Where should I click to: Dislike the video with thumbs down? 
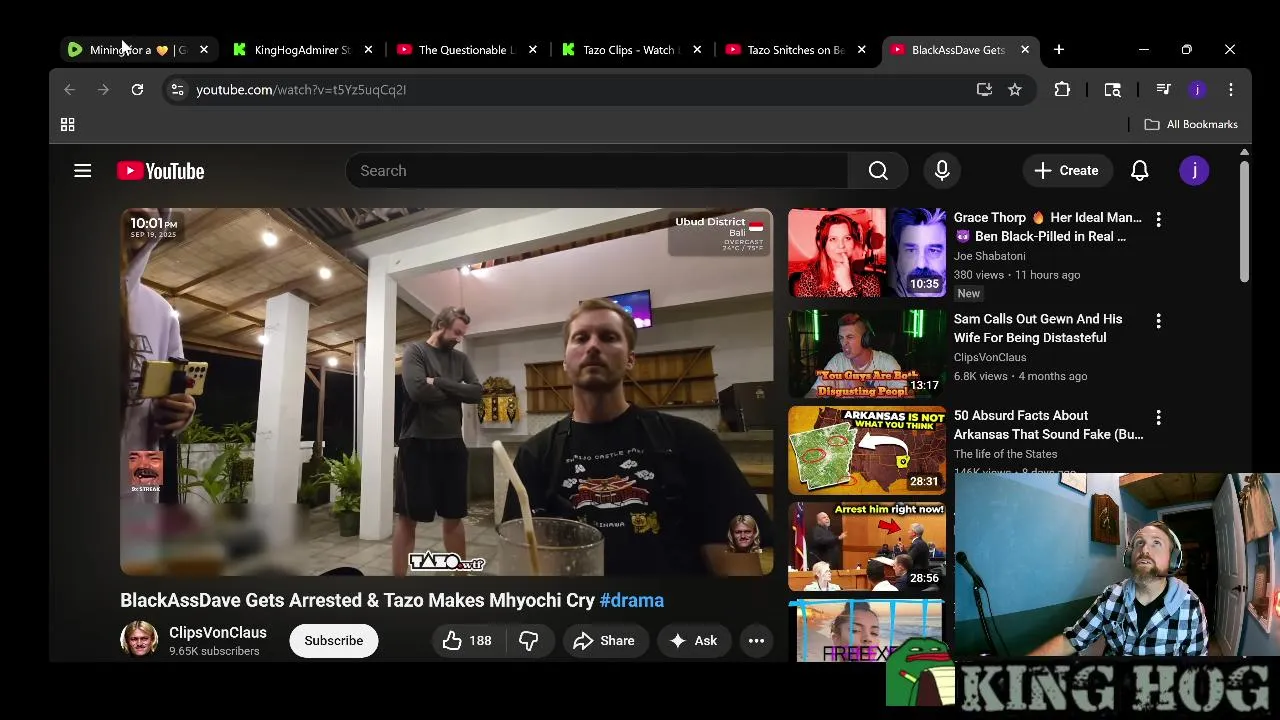tap(529, 641)
